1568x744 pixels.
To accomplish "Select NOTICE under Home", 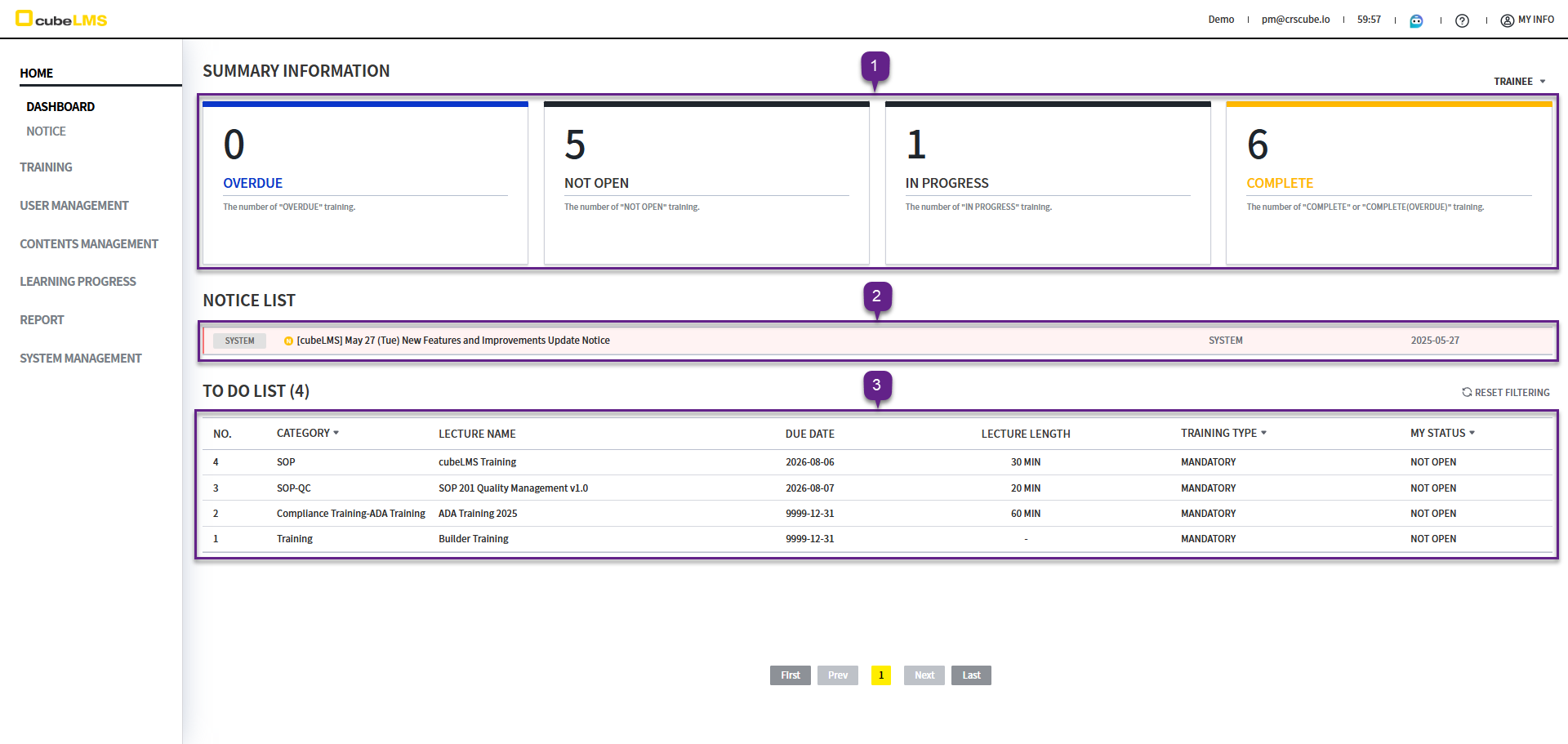I will pyautogui.click(x=46, y=131).
